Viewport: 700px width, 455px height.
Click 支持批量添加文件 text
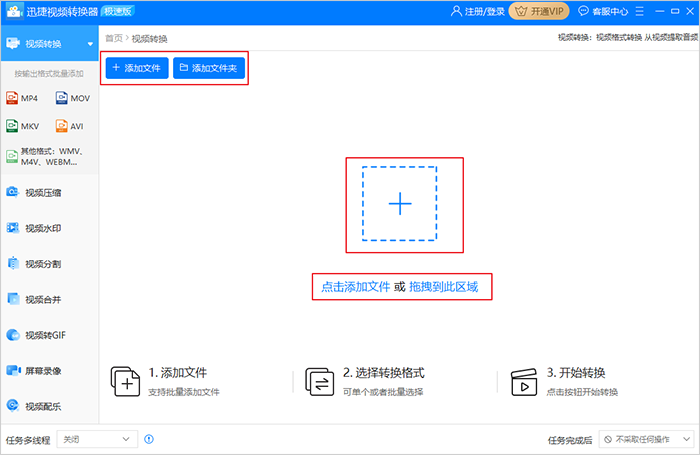184,392
